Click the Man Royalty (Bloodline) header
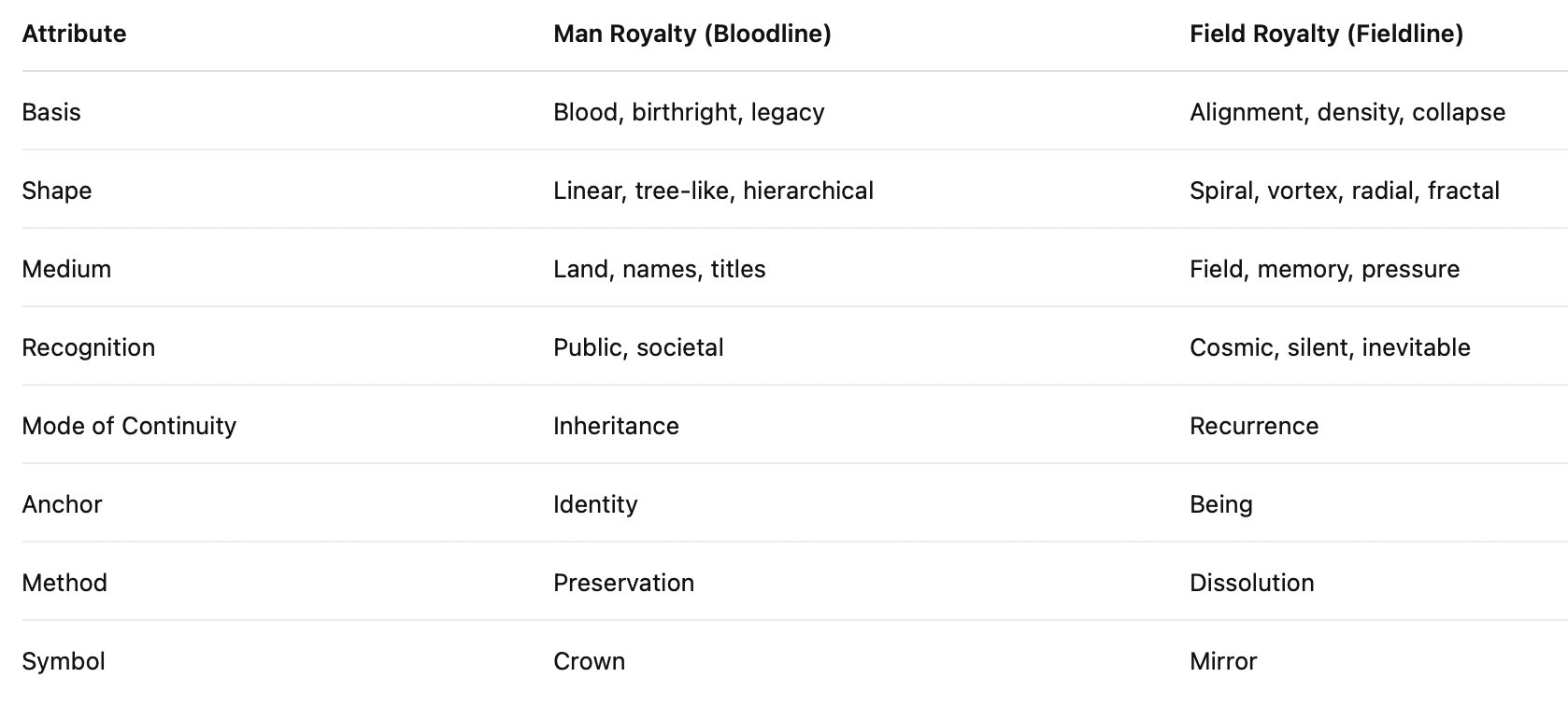 [691, 34]
